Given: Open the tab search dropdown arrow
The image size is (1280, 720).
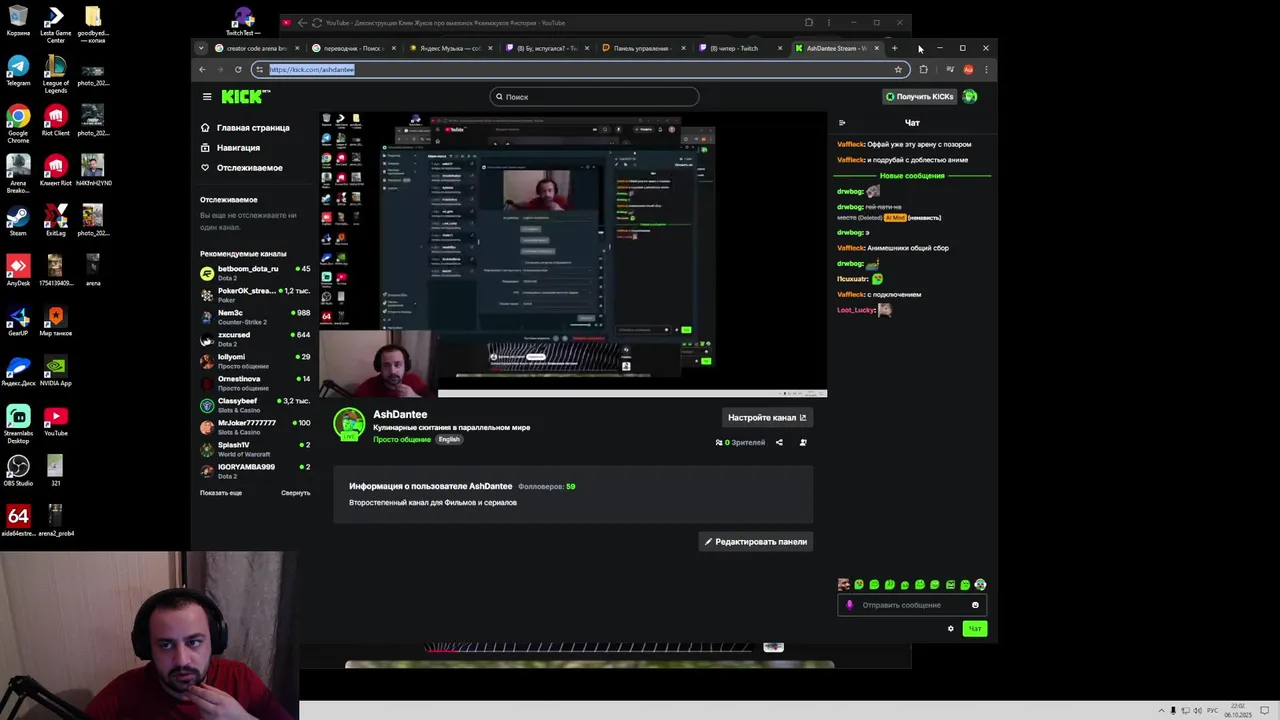Looking at the screenshot, I should click(x=201, y=48).
